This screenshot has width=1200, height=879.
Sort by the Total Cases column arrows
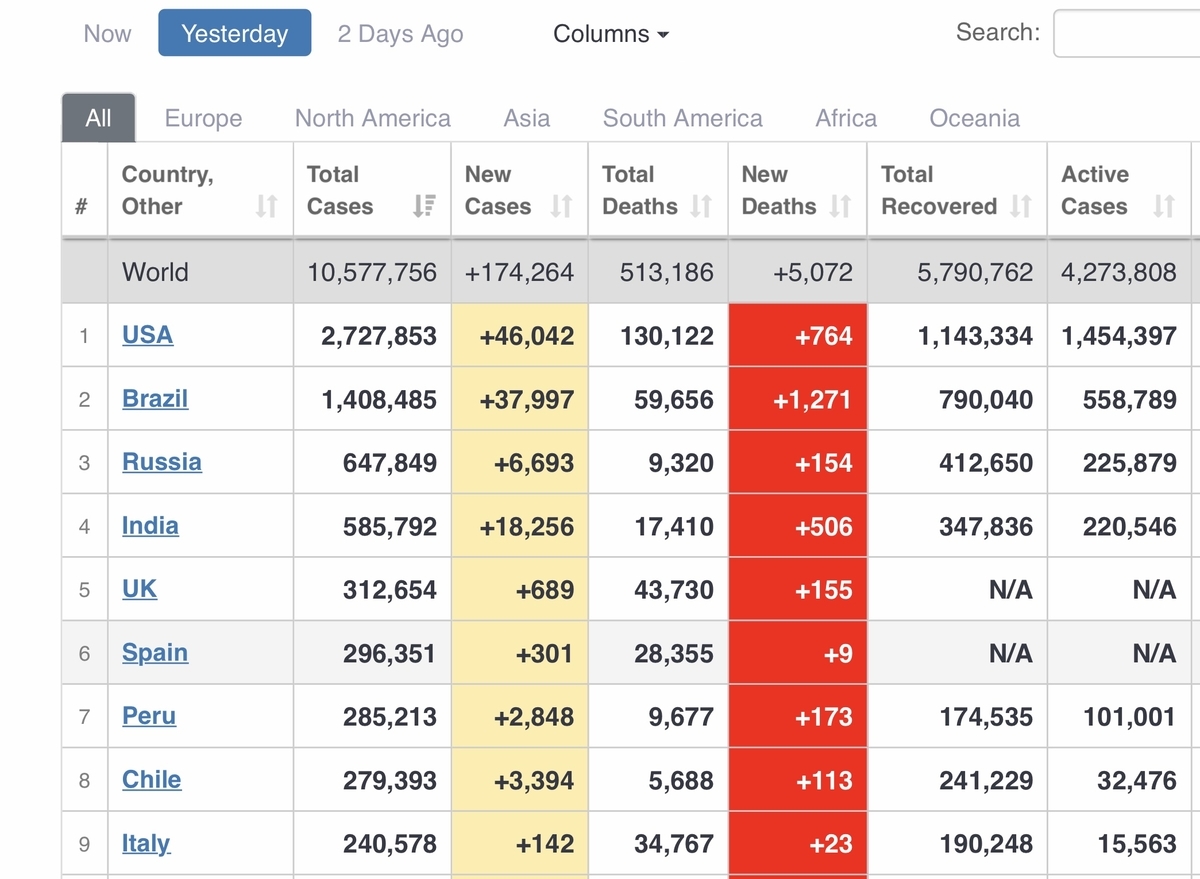pos(424,206)
